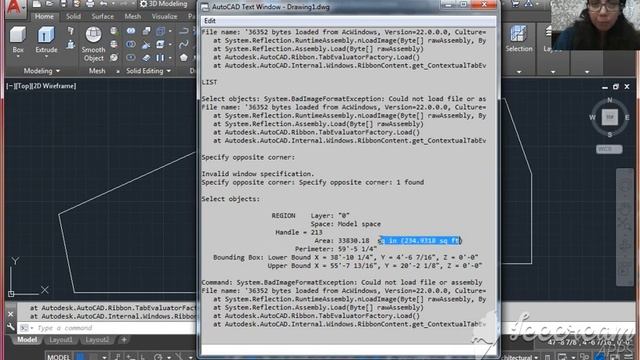Click the Save quick-access icon
640x360 pixels.
click(63, 4)
